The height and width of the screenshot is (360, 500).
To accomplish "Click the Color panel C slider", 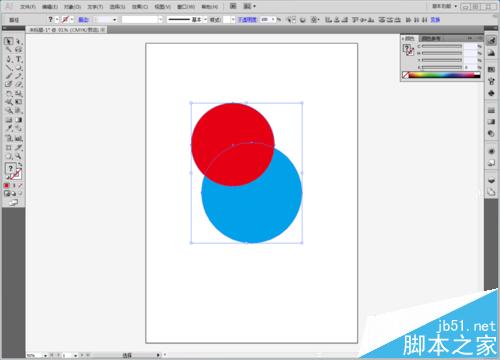I will (442, 46).
